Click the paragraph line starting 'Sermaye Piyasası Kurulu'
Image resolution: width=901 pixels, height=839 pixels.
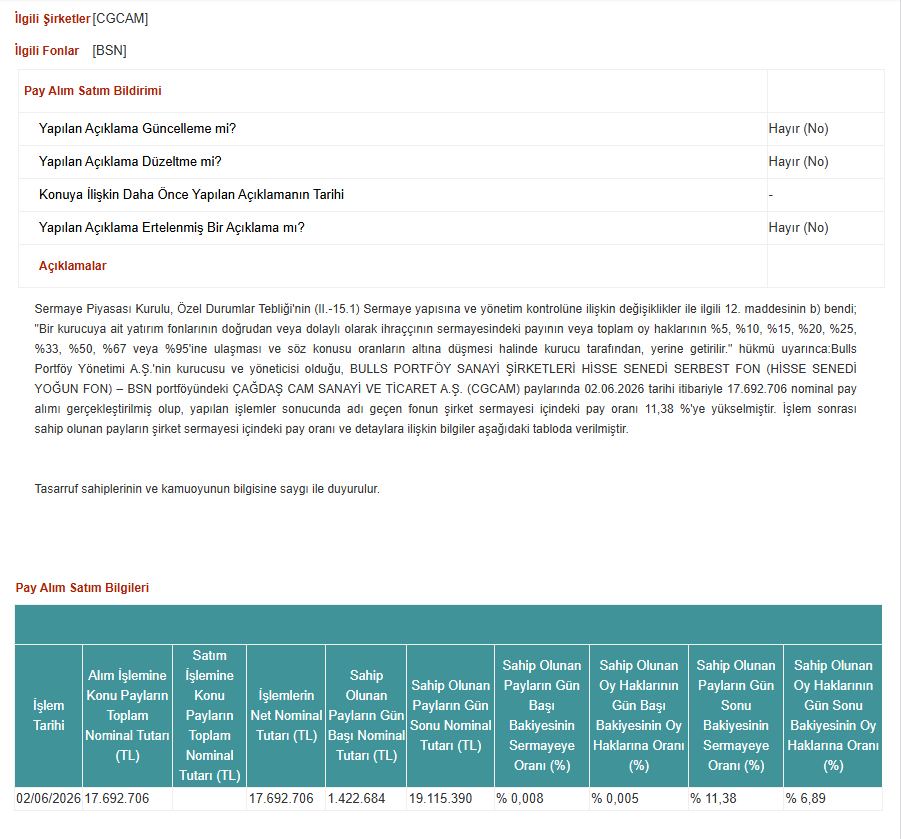[x=445, y=309]
